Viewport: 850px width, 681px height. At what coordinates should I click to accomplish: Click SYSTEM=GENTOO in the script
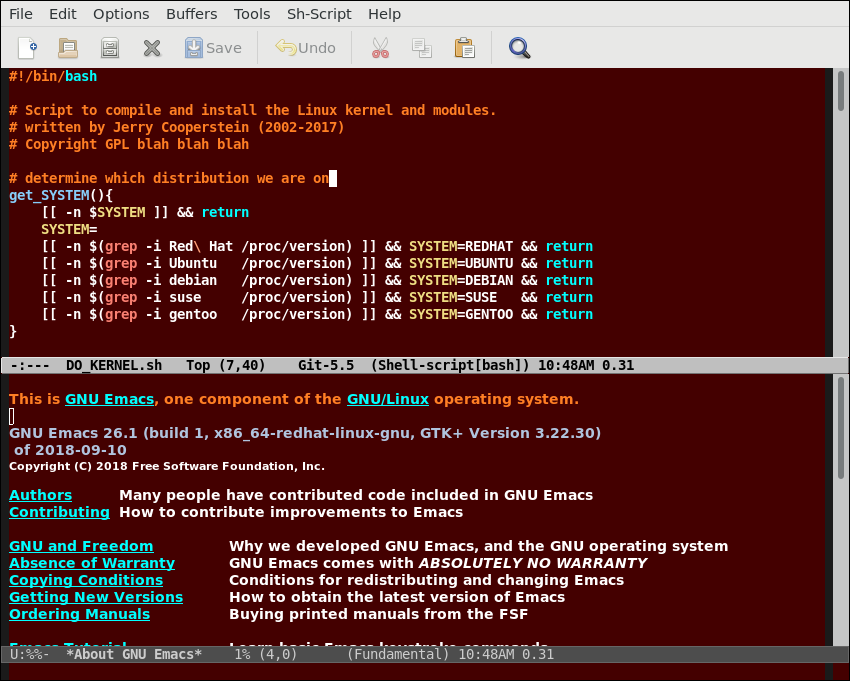(461, 314)
